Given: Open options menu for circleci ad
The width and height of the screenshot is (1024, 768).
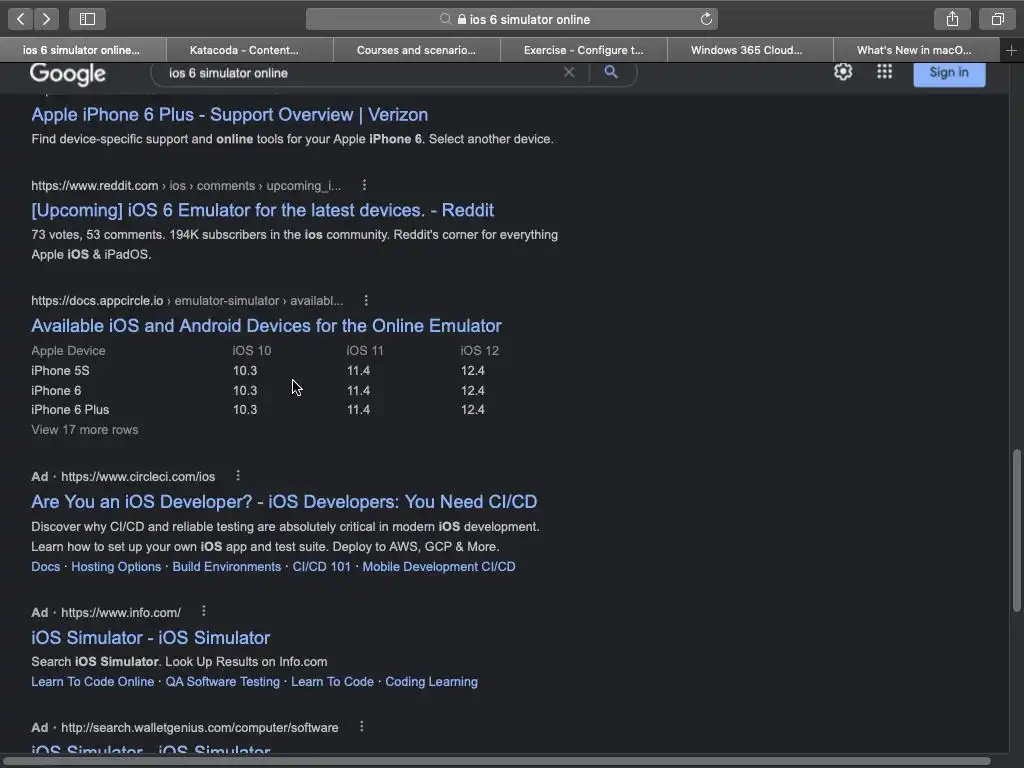Looking at the screenshot, I should pyautogui.click(x=238, y=476).
